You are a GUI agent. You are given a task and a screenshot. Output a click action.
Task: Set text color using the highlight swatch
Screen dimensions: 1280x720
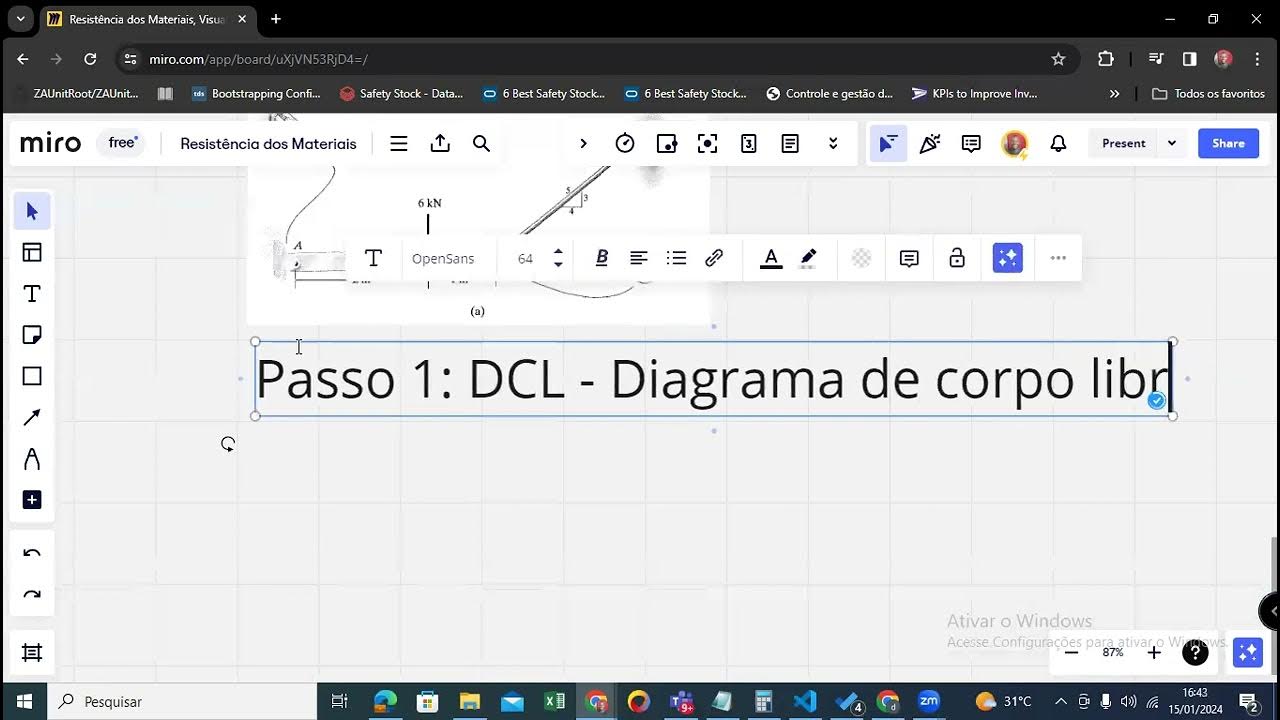pyautogui.click(x=807, y=258)
